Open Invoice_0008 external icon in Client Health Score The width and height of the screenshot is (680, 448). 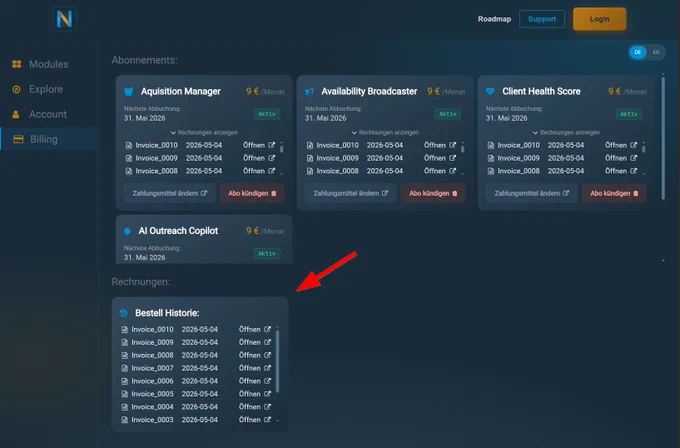tap(634, 171)
